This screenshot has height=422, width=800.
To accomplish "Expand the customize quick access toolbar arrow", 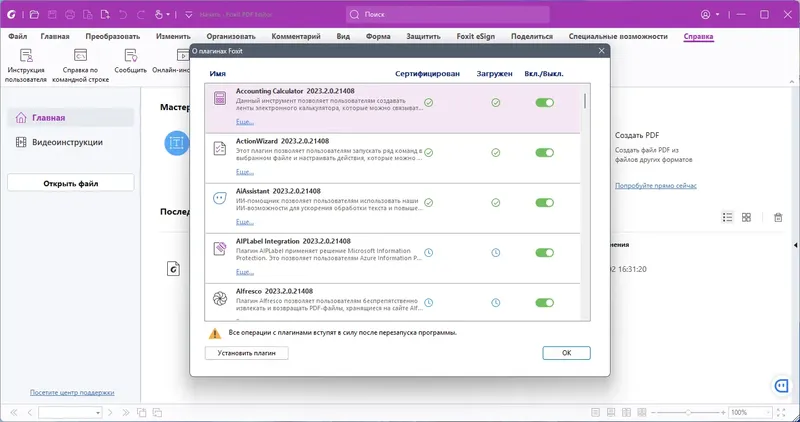I will tap(188, 15).
